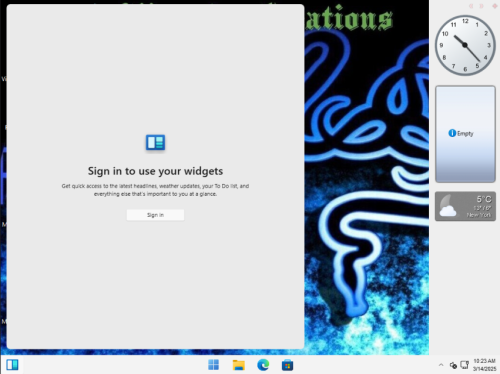
Task: Click the 5°C temperature reading
Action: pos(484,199)
